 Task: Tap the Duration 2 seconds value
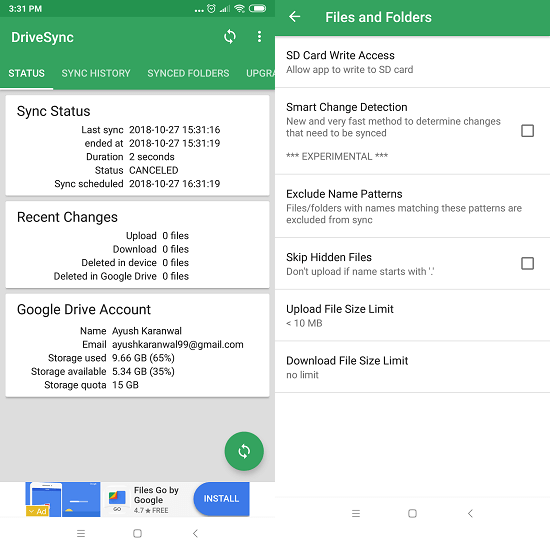151,156
